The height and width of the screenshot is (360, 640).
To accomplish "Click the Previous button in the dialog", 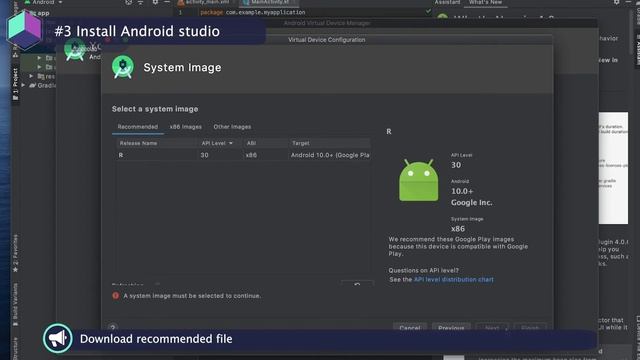I will point(451,327).
